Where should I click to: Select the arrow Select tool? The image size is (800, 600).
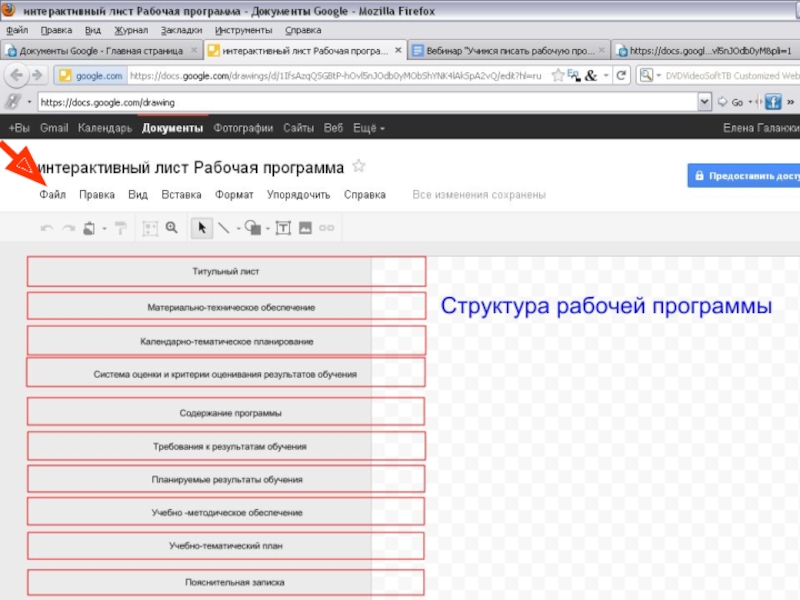(x=203, y=228)
